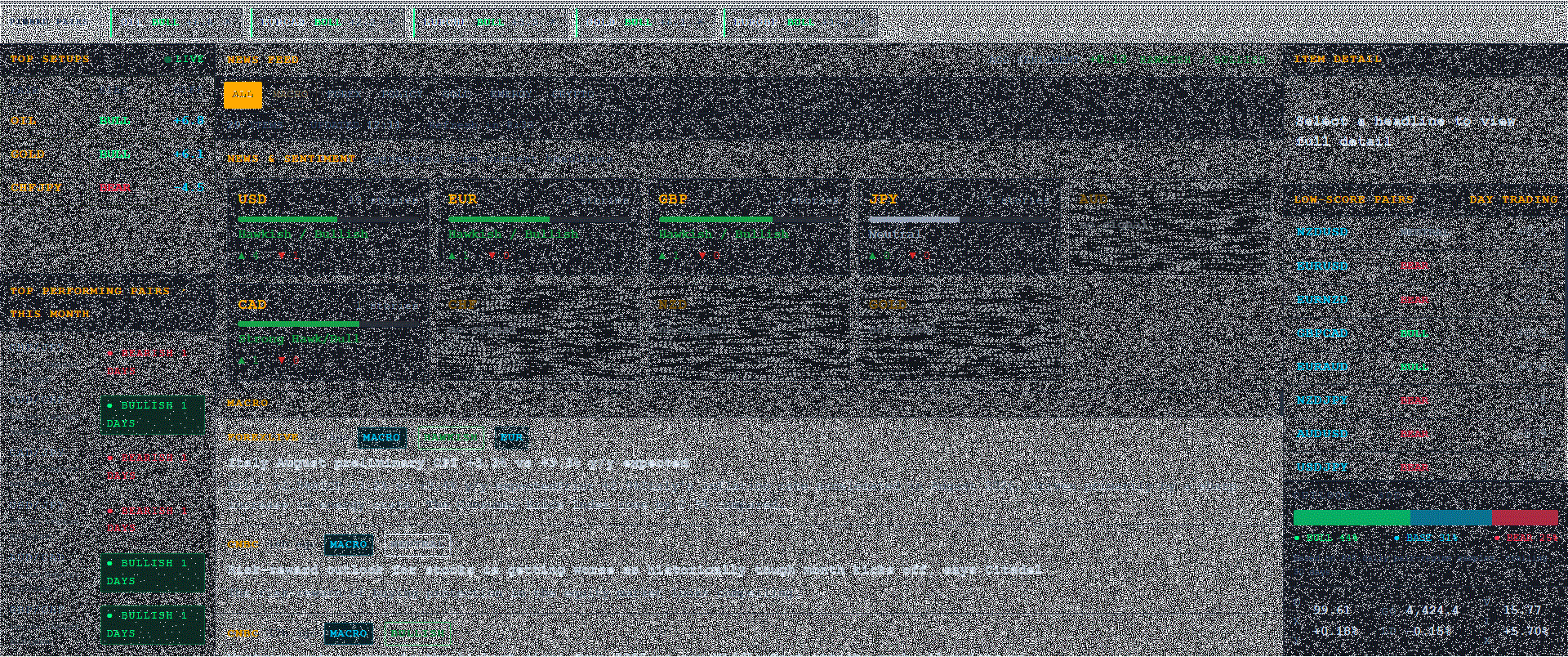
Task: Select the OIL row in Top Setups
Action: [x=107, y=121]
